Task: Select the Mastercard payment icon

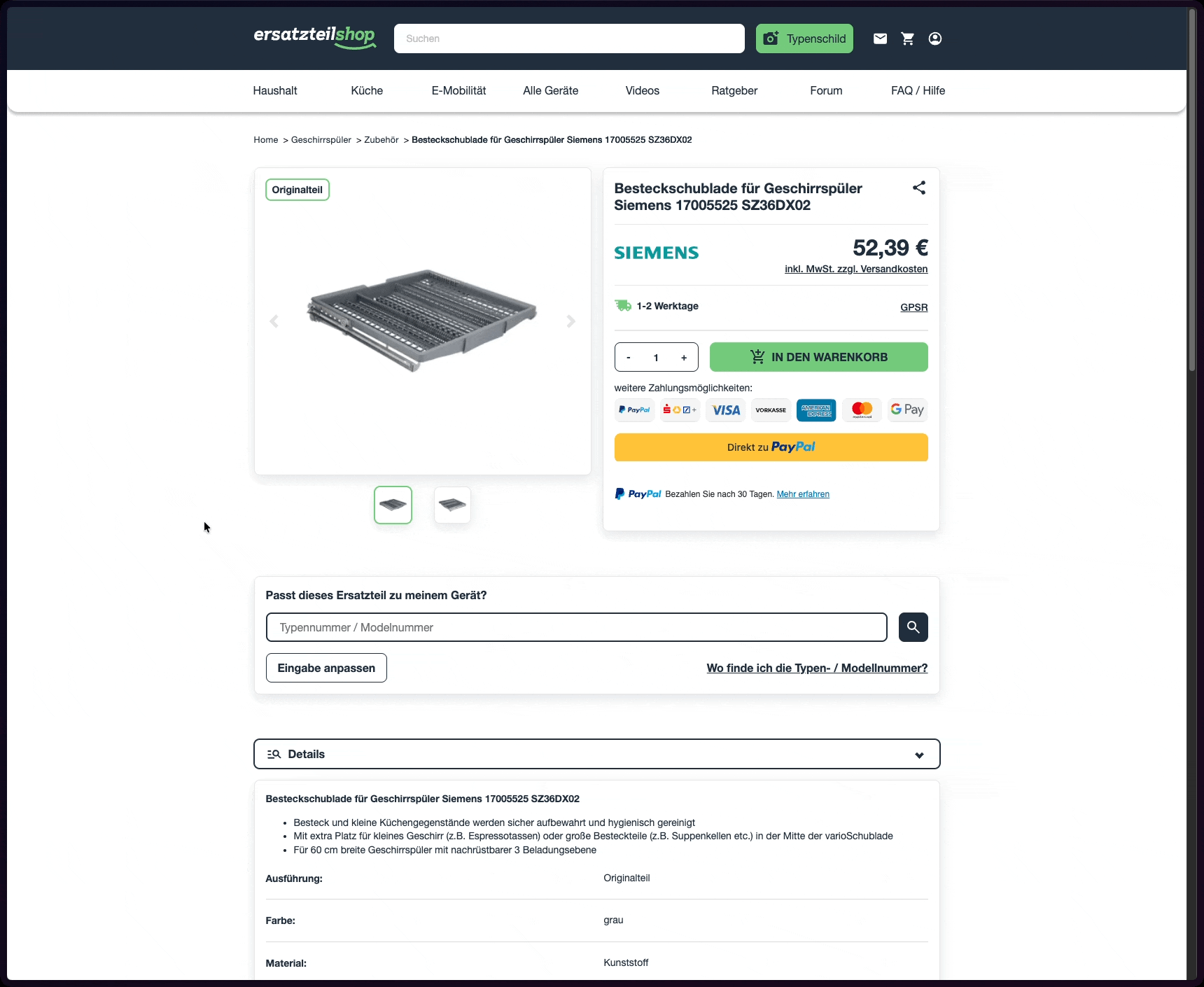Action: [862, 410]
